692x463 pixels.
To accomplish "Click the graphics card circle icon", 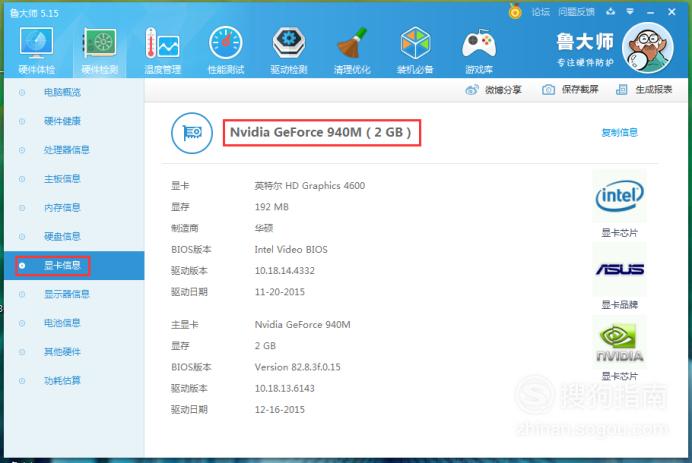I will click(x=192, y=133).
